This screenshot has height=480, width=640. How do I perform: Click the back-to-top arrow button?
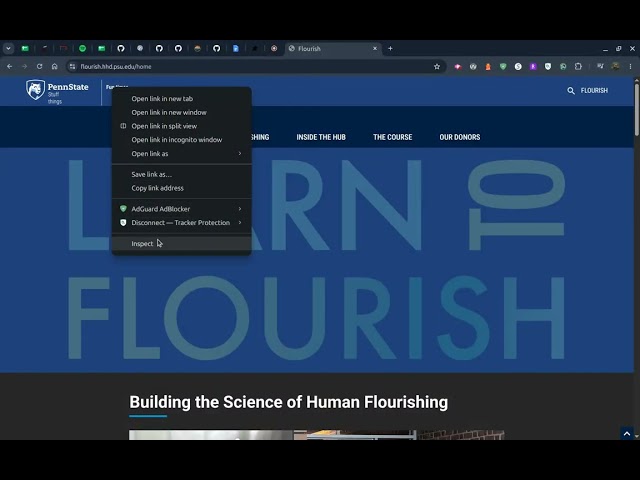(x=627, y=433)
